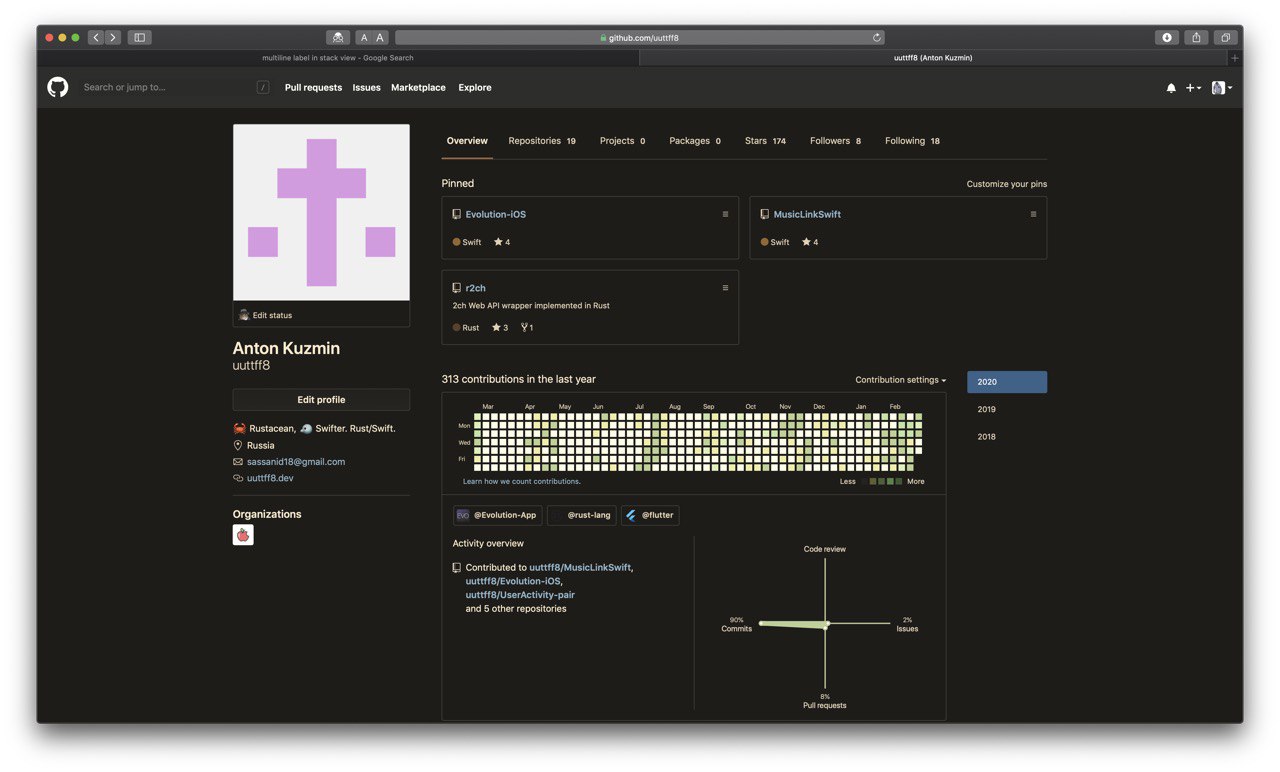Click the Safari private browsing extension icon
1280x772 pixels.
pyautogui.click(x=338, y=37)
